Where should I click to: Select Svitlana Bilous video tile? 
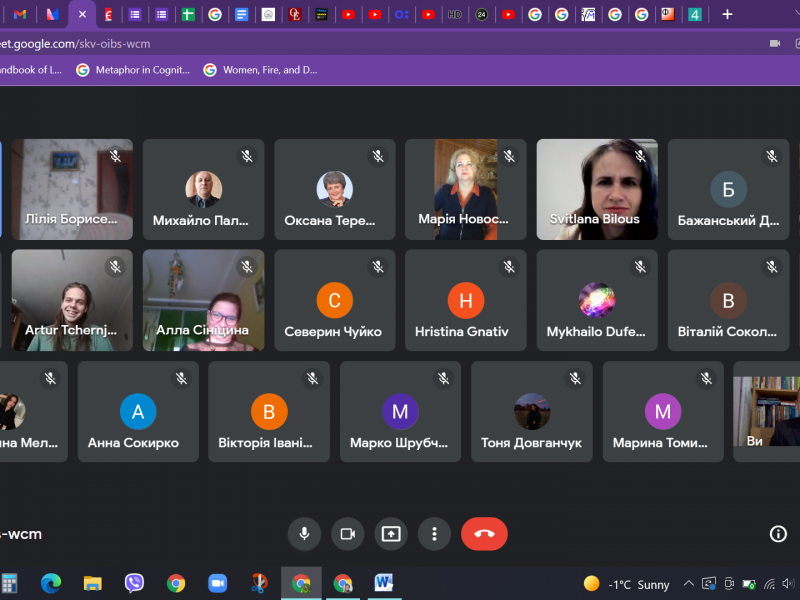pos(597,189)
